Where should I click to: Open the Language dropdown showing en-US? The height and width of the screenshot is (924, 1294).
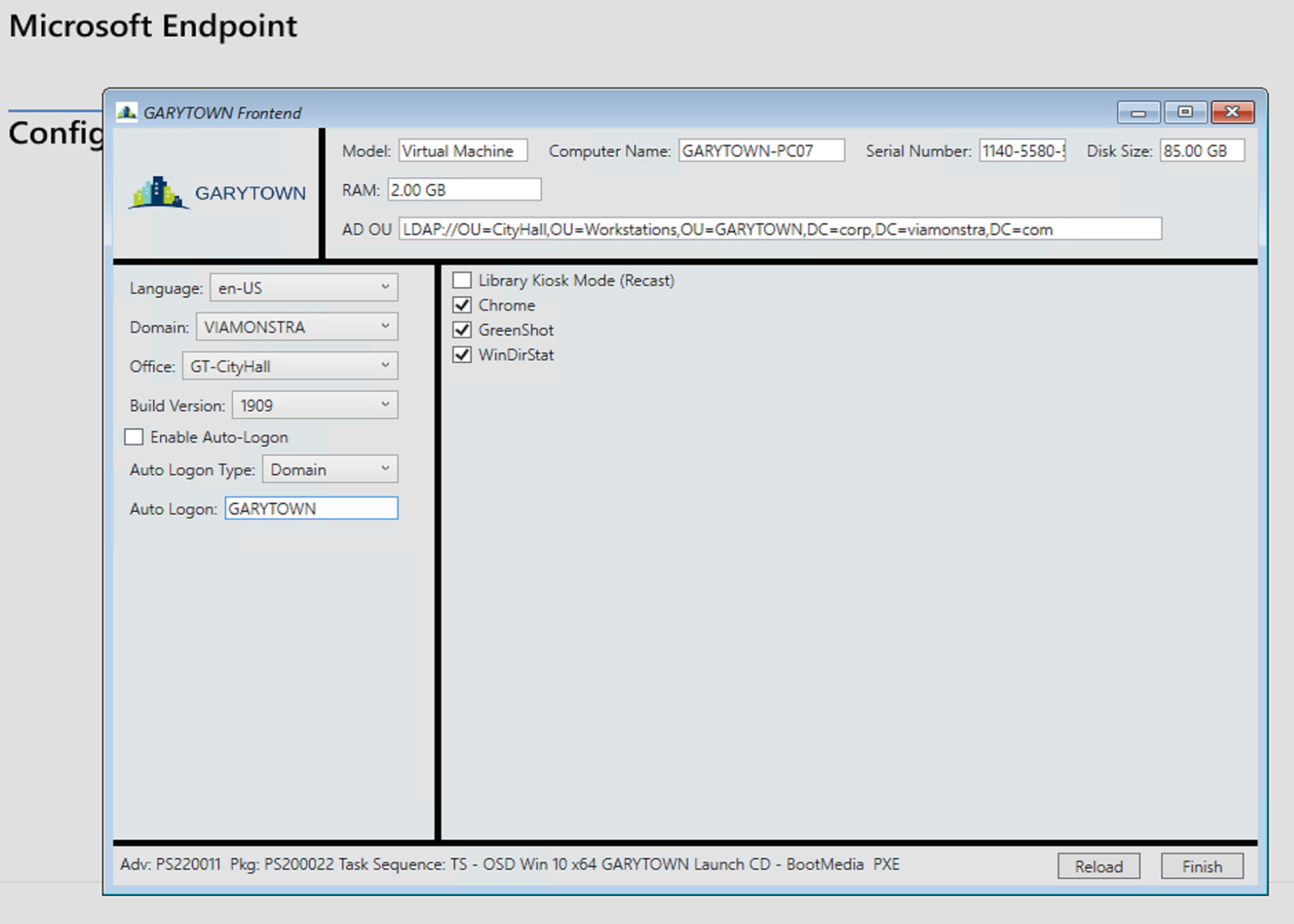tap(304, 288)
